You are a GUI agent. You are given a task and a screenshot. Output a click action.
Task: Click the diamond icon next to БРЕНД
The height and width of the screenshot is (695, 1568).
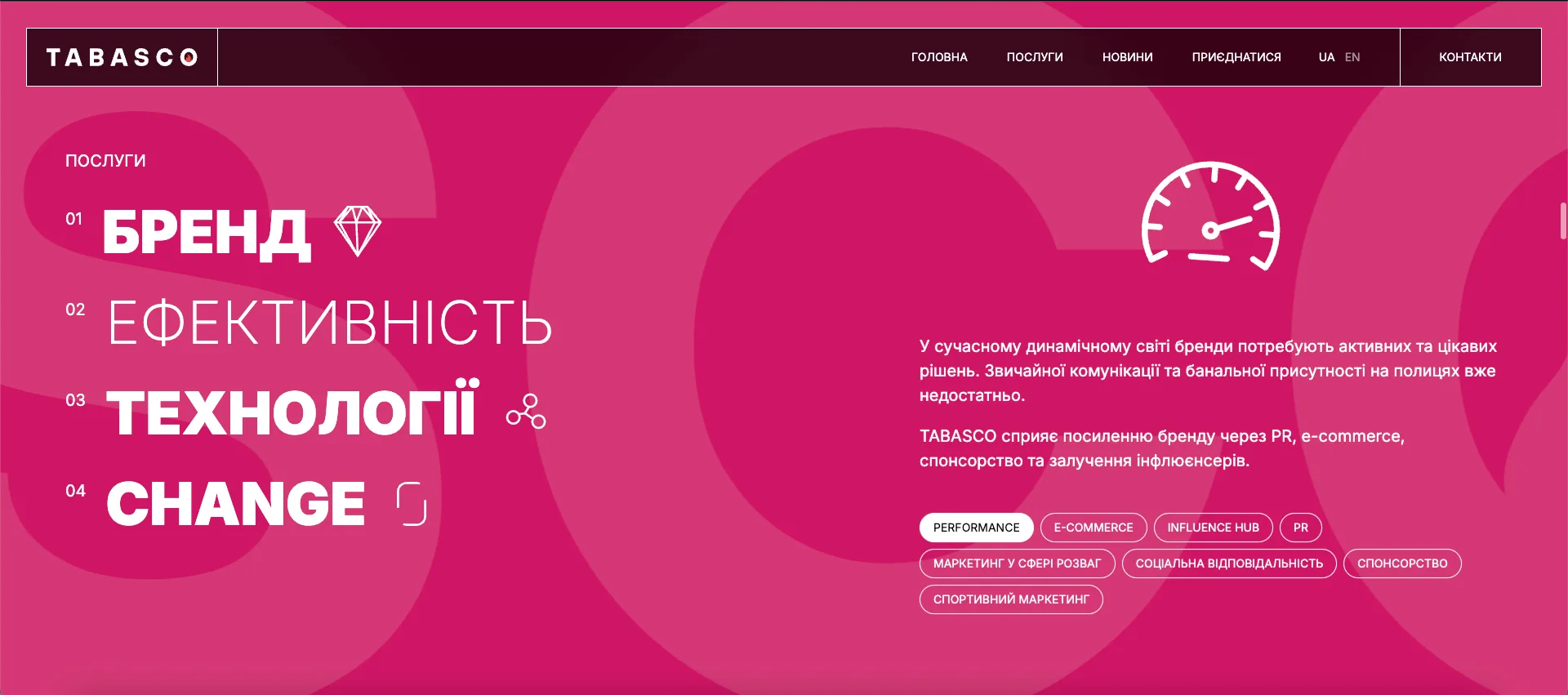tap(358, 231)
